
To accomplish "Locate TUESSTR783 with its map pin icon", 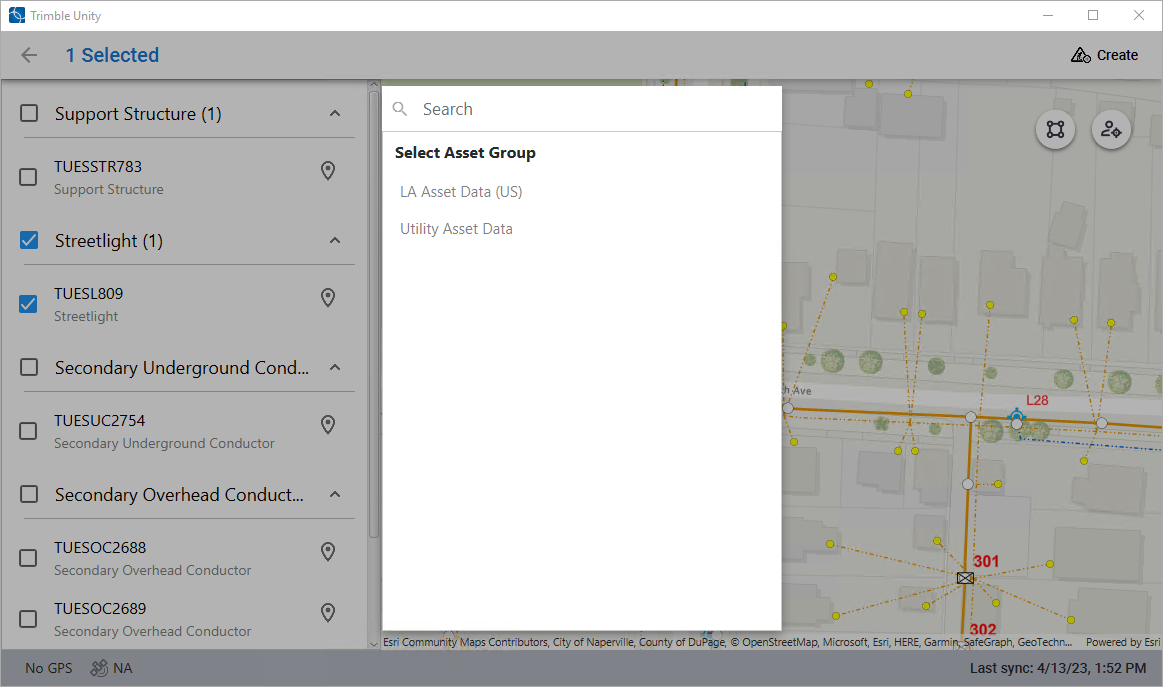I will pyautogui.click(x=327, y=171).
